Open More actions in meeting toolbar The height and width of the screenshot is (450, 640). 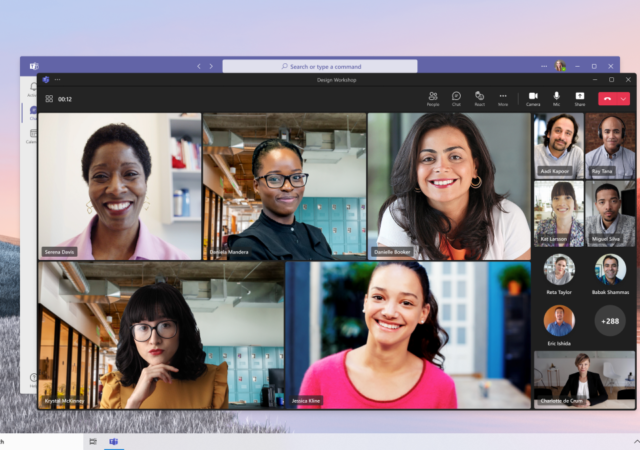pos(503,99)
